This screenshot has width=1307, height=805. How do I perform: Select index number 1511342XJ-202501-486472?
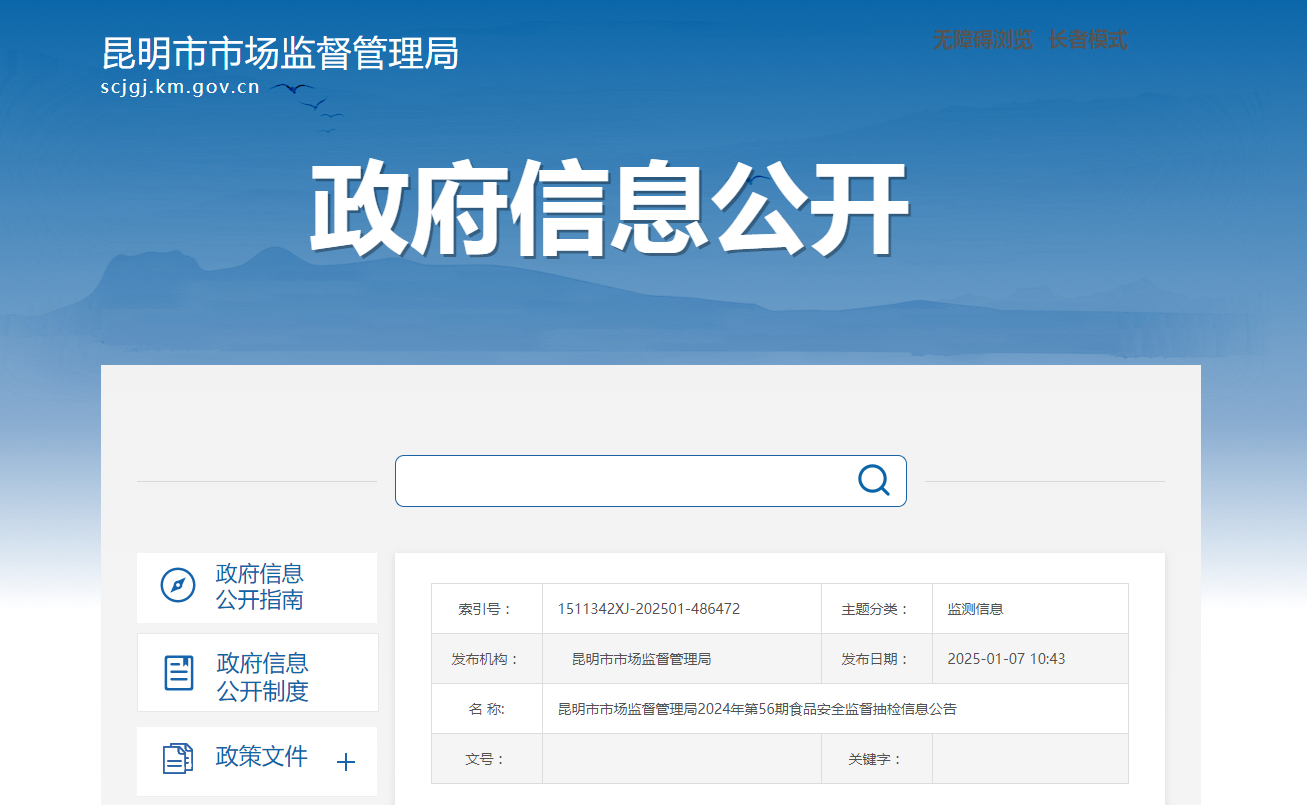click(x=649, y=609)
